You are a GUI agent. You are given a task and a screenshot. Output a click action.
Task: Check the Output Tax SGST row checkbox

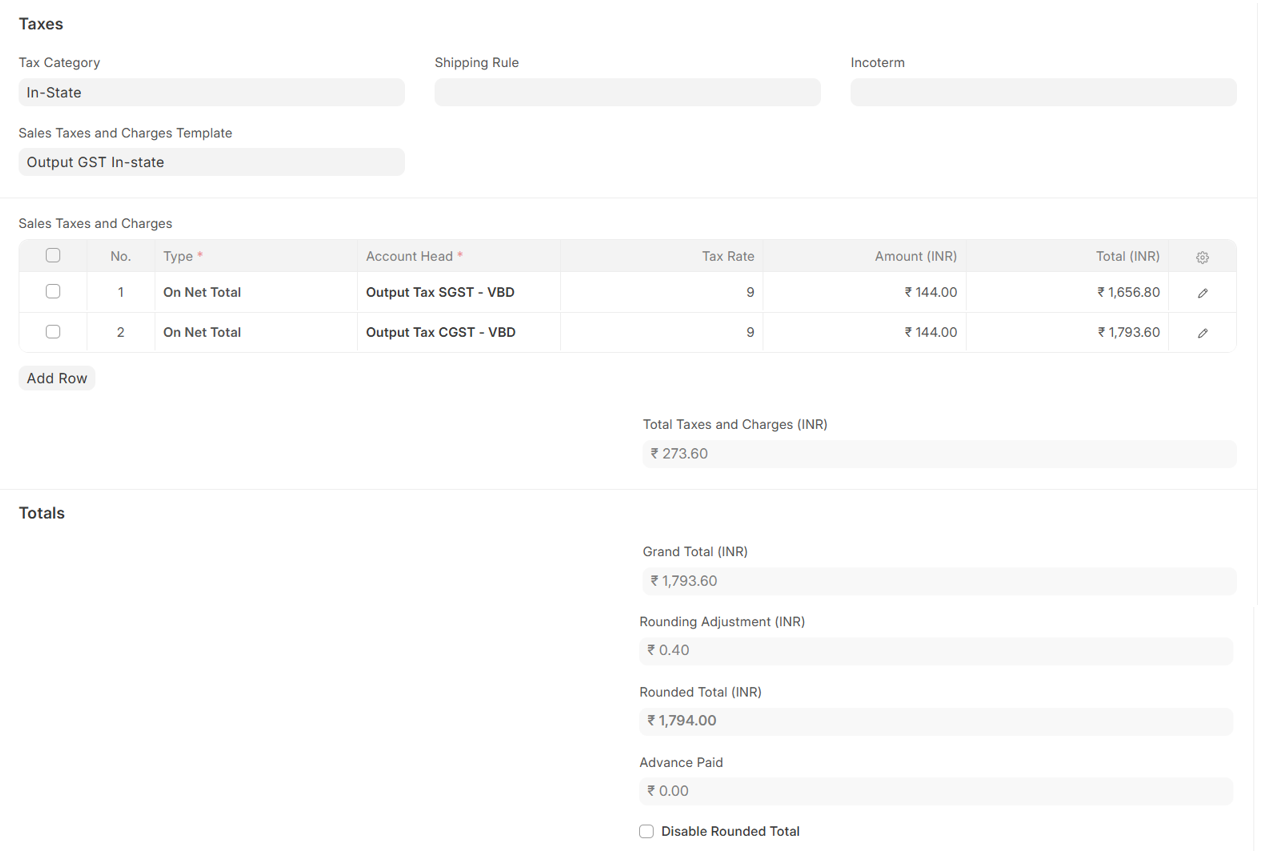pos(53,292)
